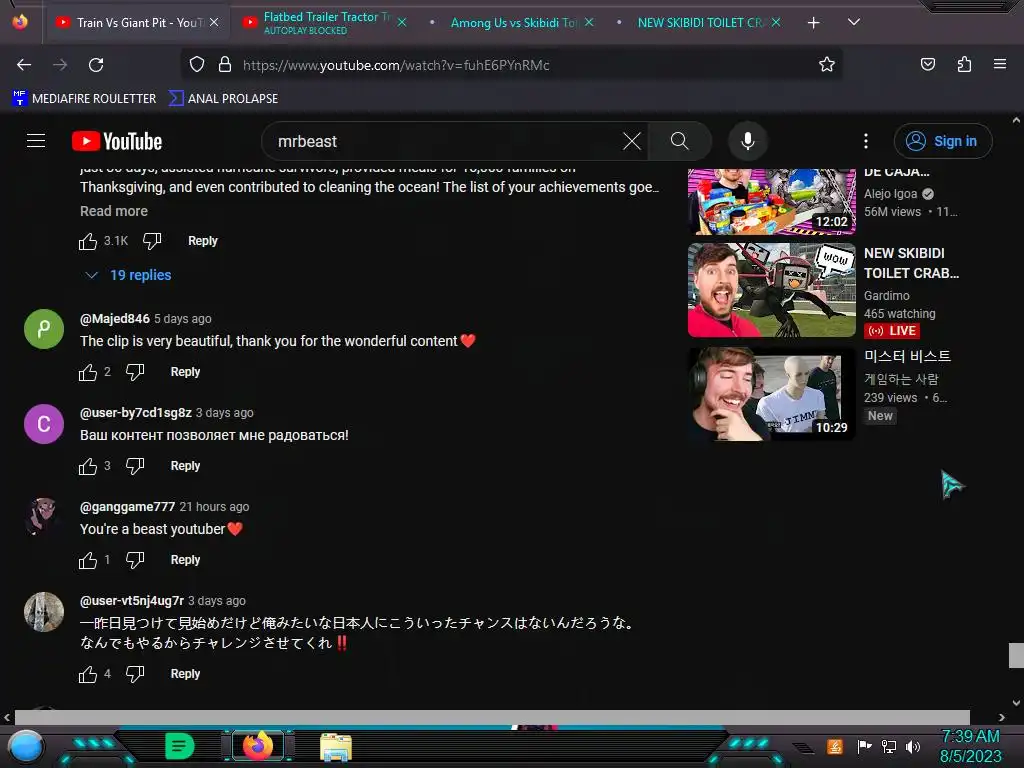Viewport: 1024px width, 768px height.
Task: Open tracking protection shield icon
Action: [197, 64]
